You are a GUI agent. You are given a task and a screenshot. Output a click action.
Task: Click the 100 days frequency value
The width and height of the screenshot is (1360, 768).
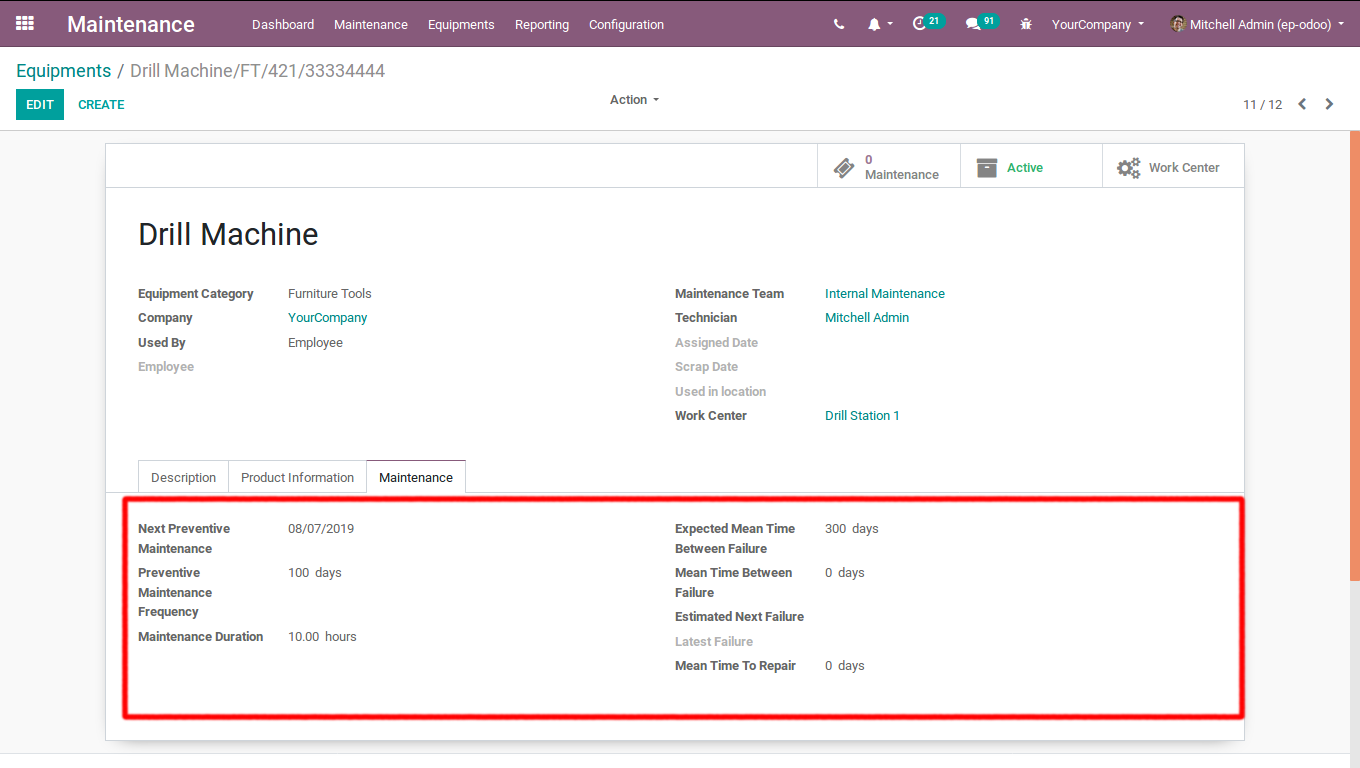pyautogui.click(x=315, y=573)
